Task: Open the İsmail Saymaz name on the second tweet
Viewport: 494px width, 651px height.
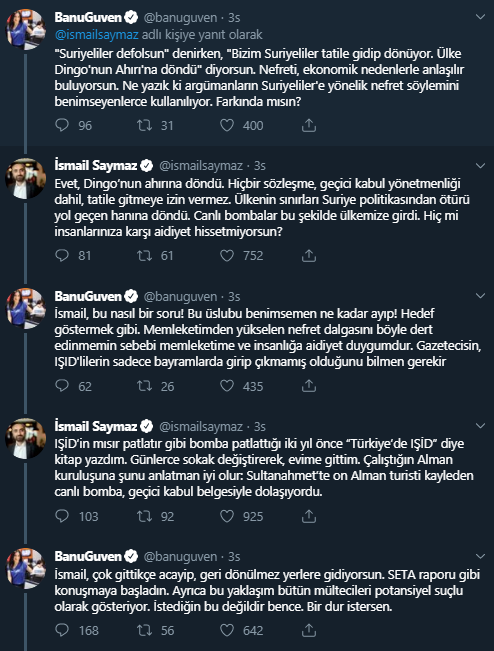Action: point(95,166)
